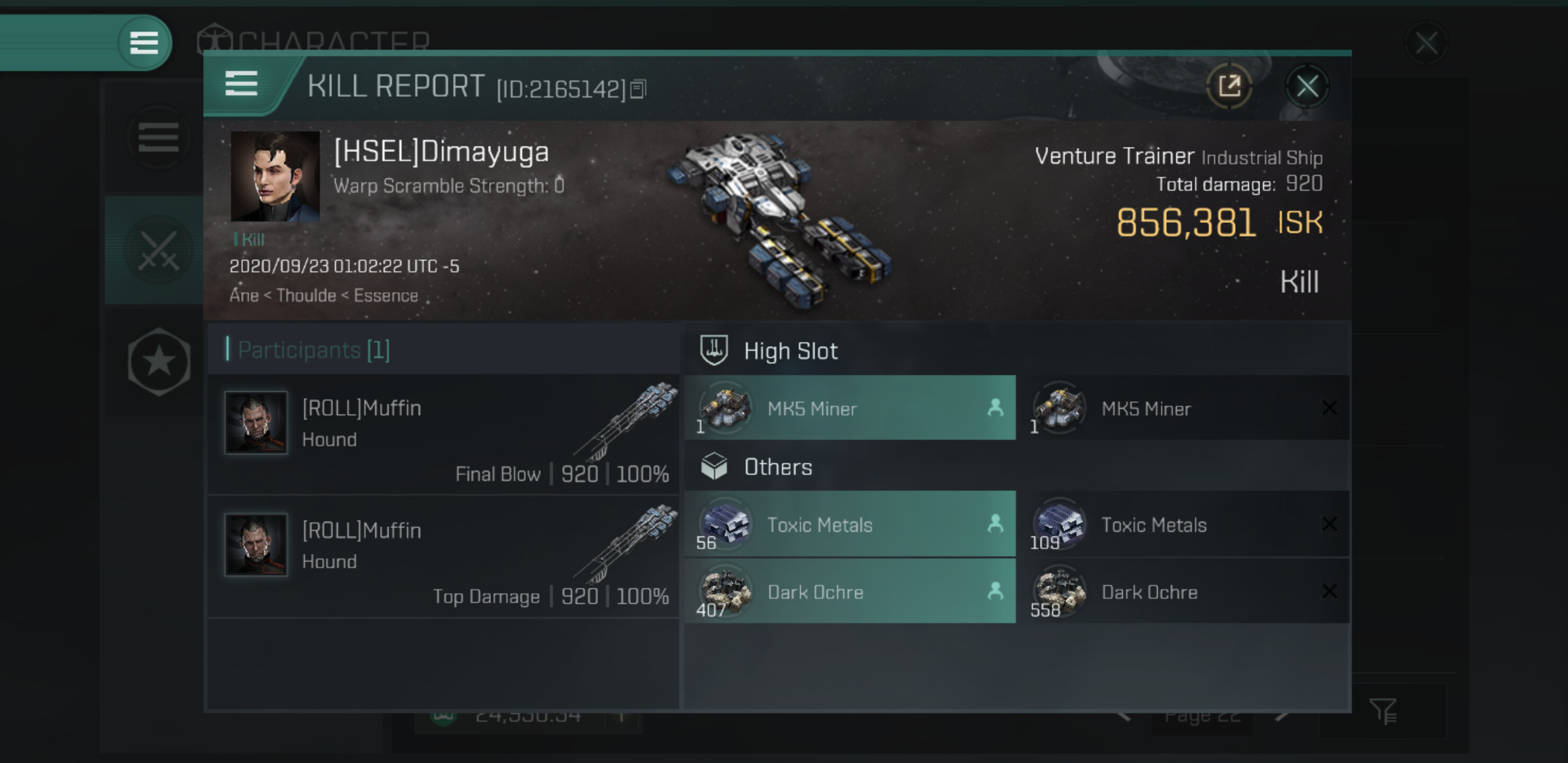Open the Kill Report hamburger menu
1568x763 pixels.
pos(242,83)
